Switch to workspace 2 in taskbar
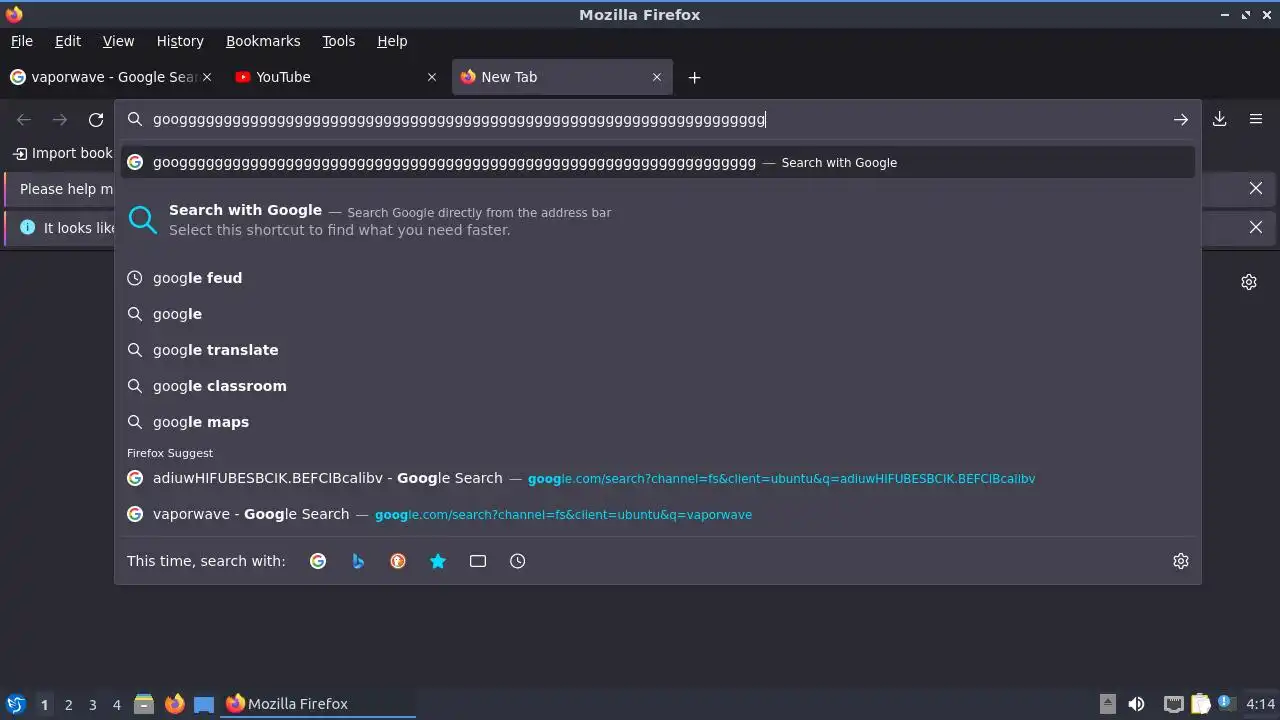 pyautogui.click(x=68, y=705)
